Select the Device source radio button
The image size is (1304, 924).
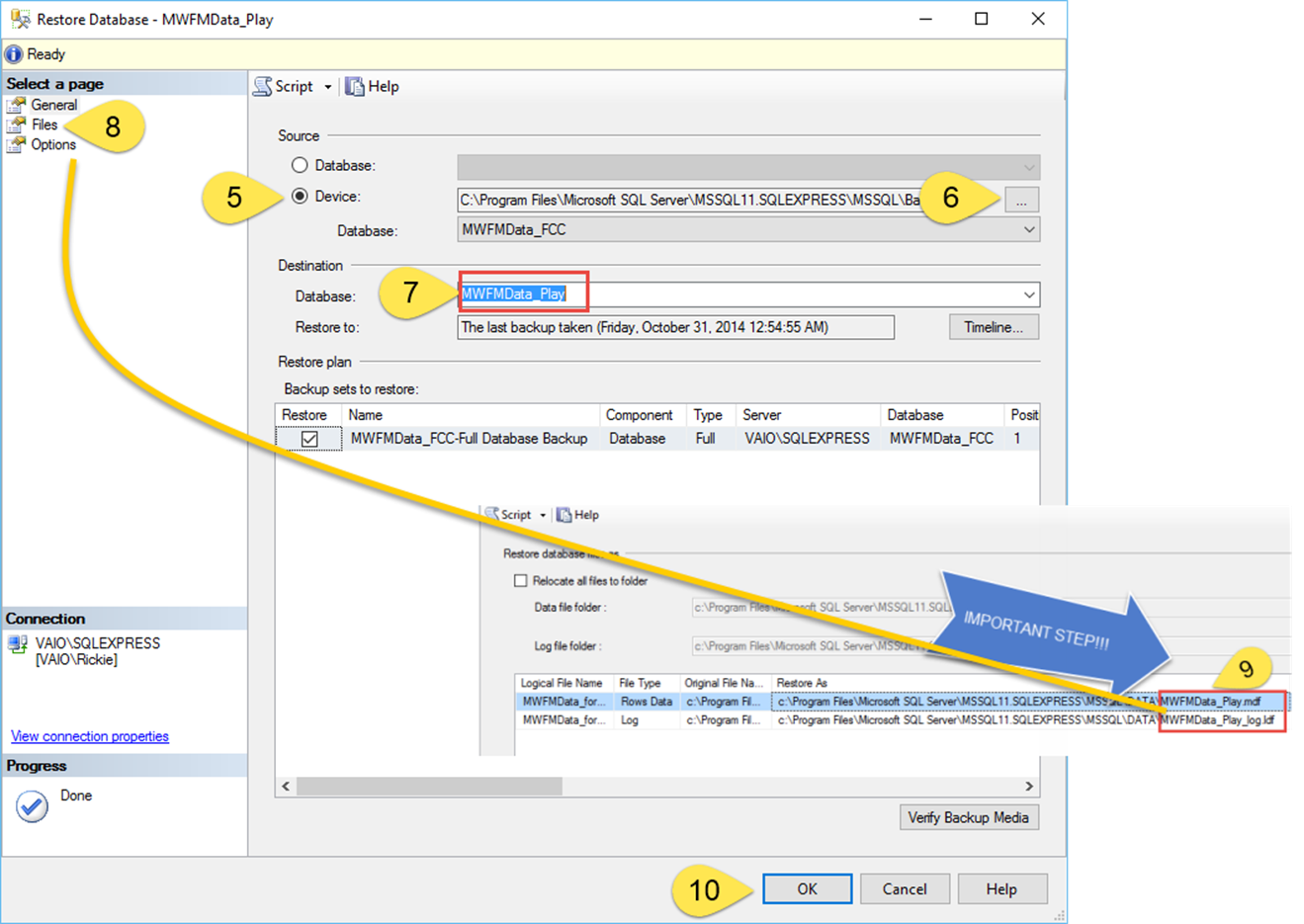[x=300, y=197]
